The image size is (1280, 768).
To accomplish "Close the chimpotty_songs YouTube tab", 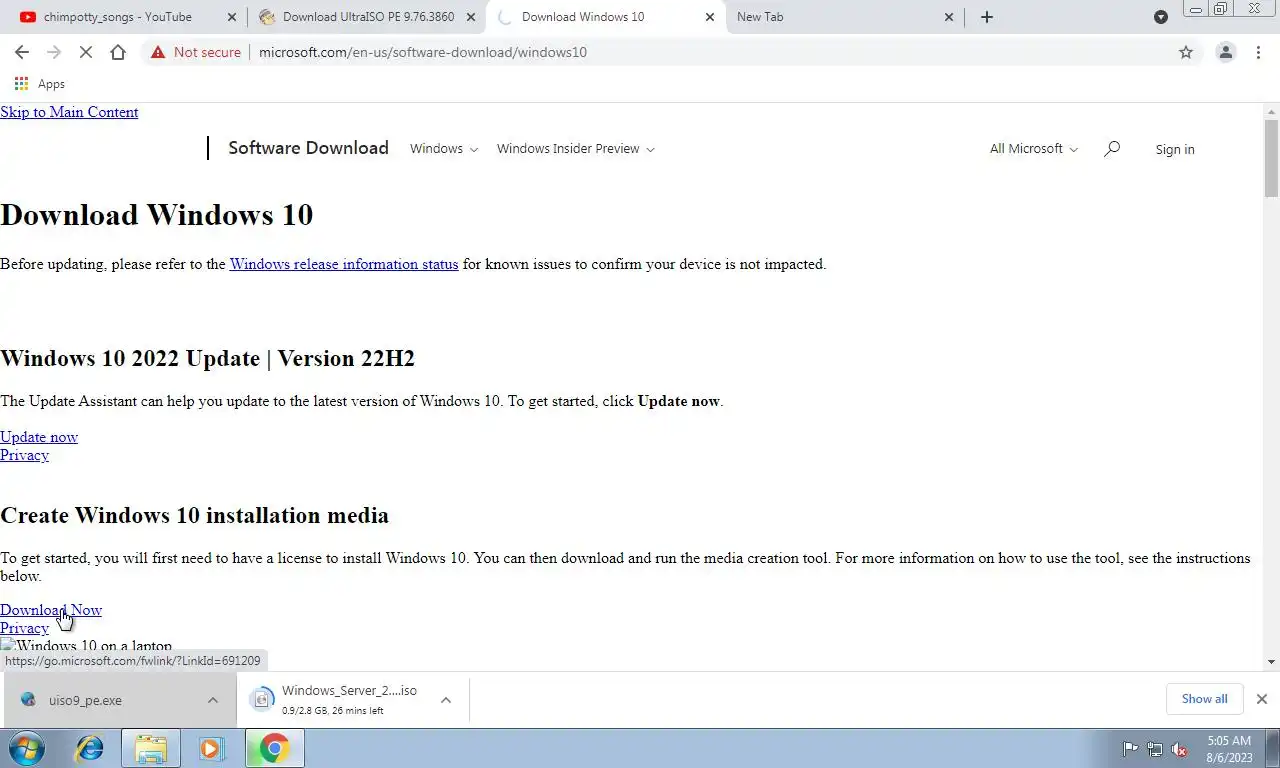I will coord(232,17).
